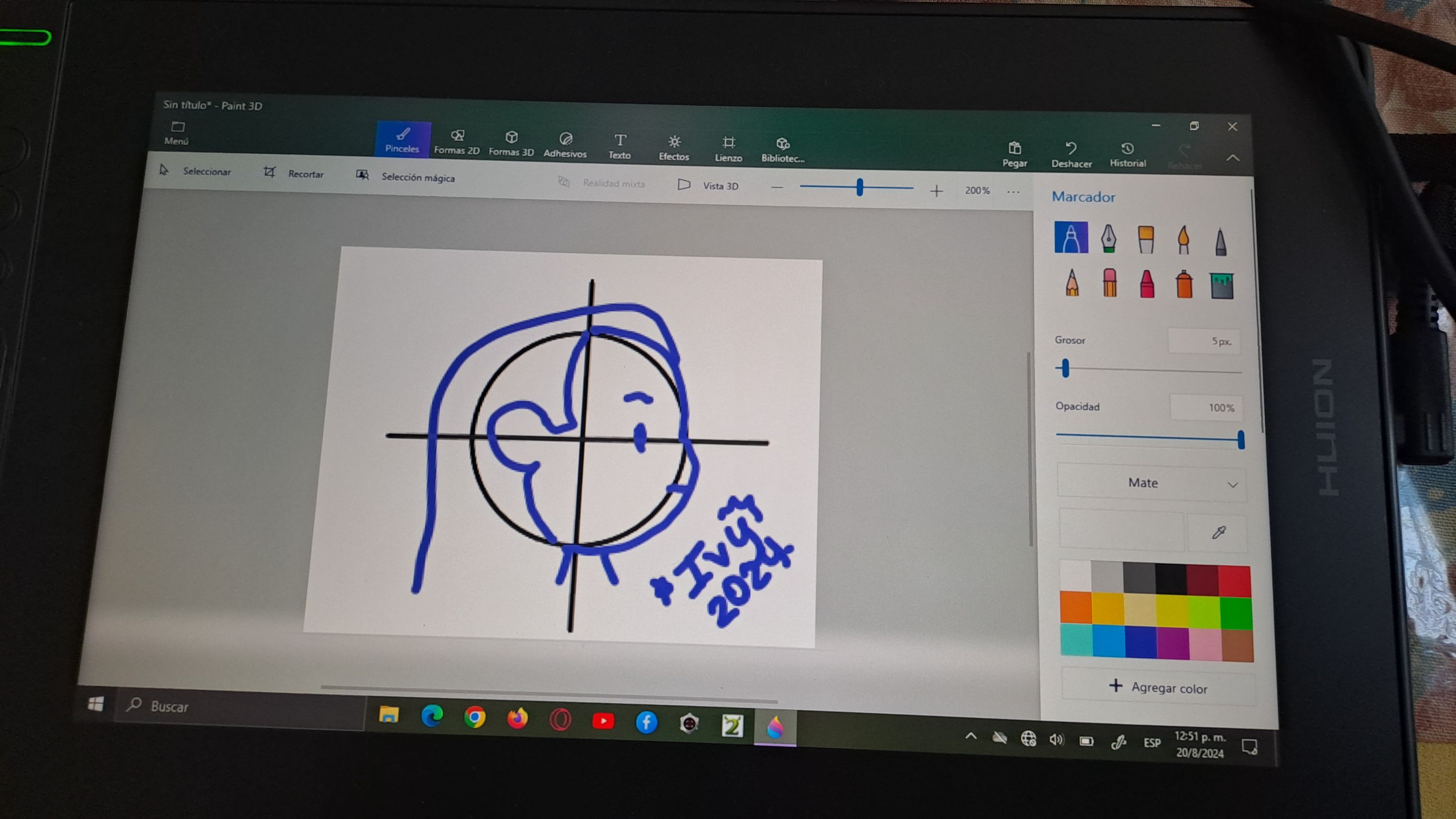Zoom out with the minus button
1456x819 pixels.
click(x=777, y=187)
